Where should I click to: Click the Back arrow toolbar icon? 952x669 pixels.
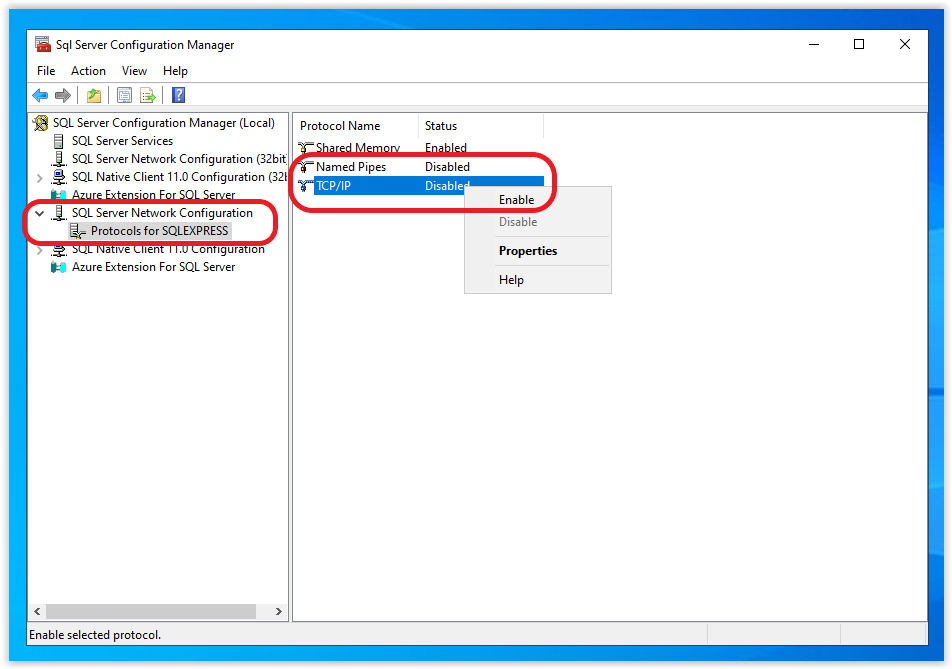click(40, 95)
